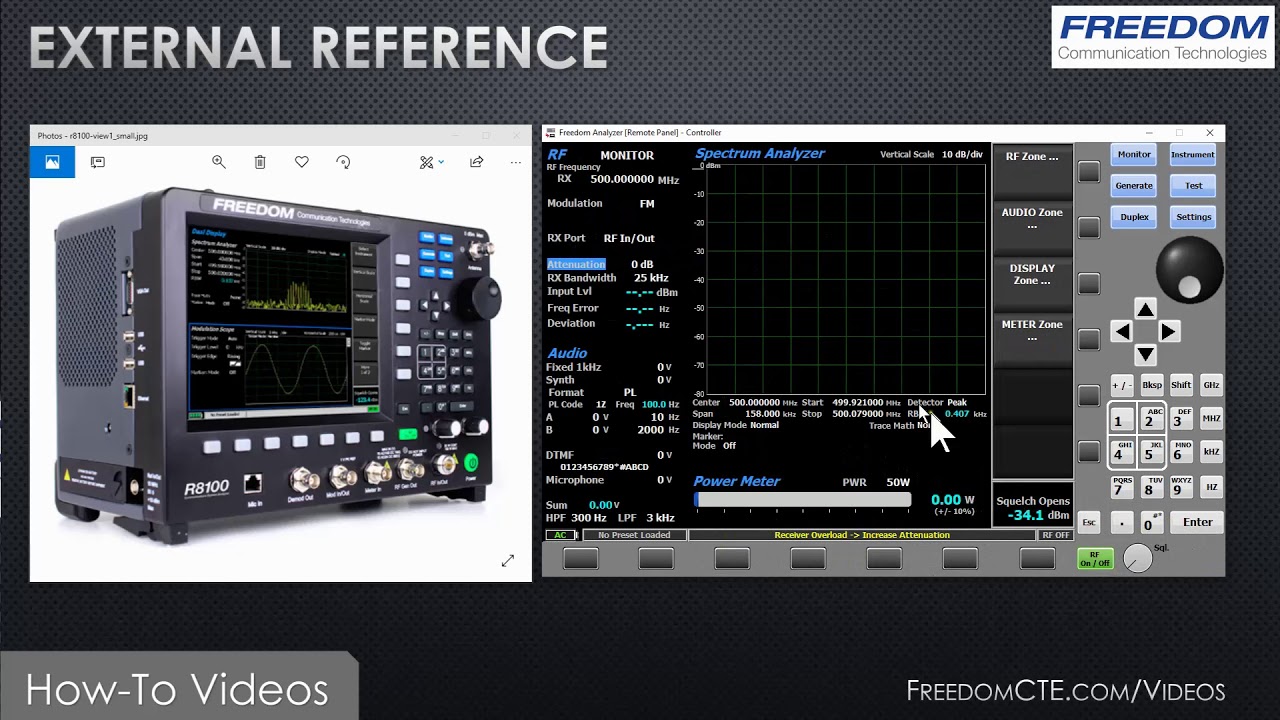
Task: Click the Receiver Overload warning message
Action: [x=862, y=535]
